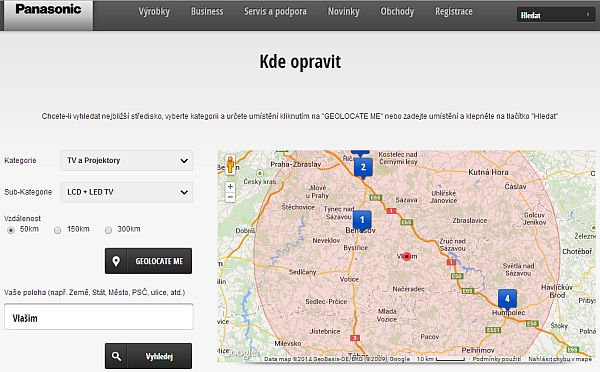The width and height of the screenshot is (600, 372).
Task: Click the Street View pegman icon
Action: [230, 165]
